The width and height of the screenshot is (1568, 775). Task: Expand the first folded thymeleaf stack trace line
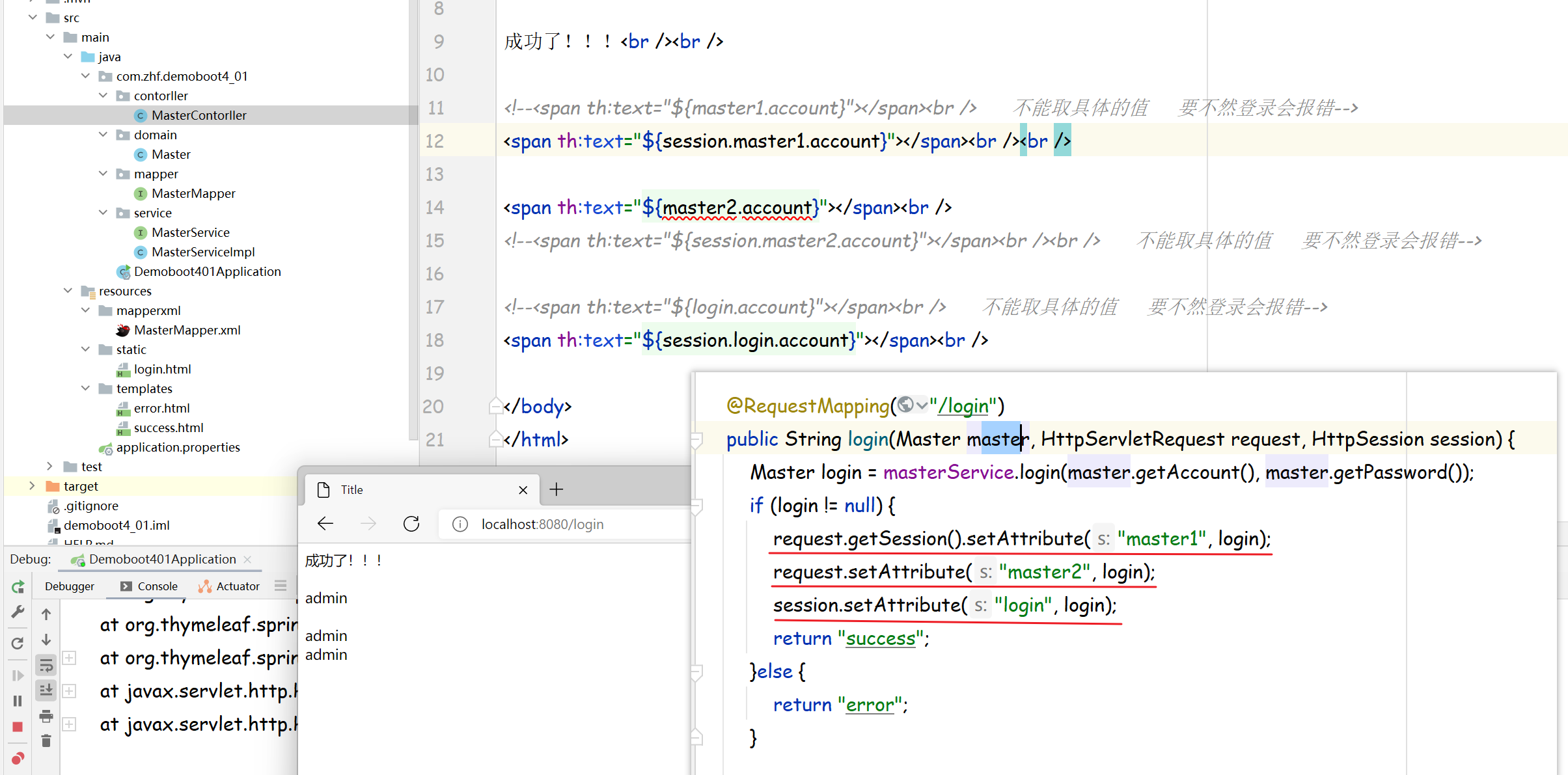[x=70, y=658]
